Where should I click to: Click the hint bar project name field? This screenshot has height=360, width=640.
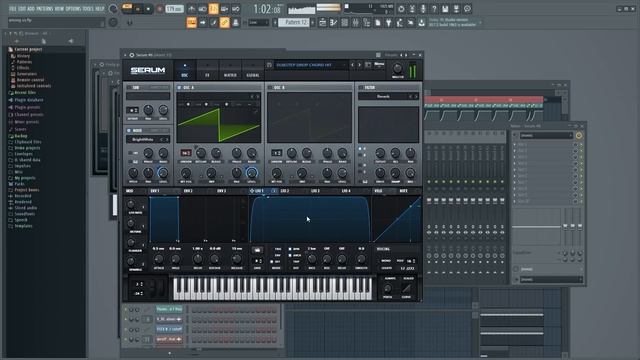tap(56, 21)
